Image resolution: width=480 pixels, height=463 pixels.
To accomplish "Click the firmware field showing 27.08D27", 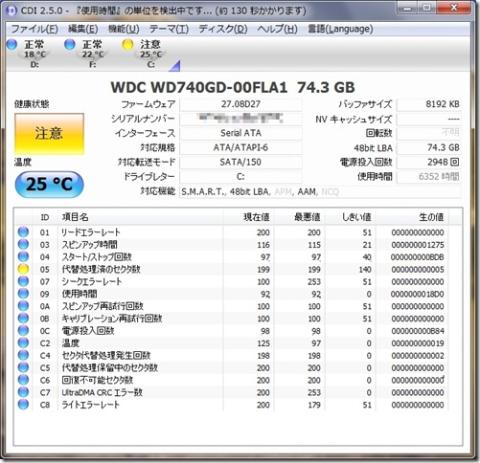I will click(241, 104).
